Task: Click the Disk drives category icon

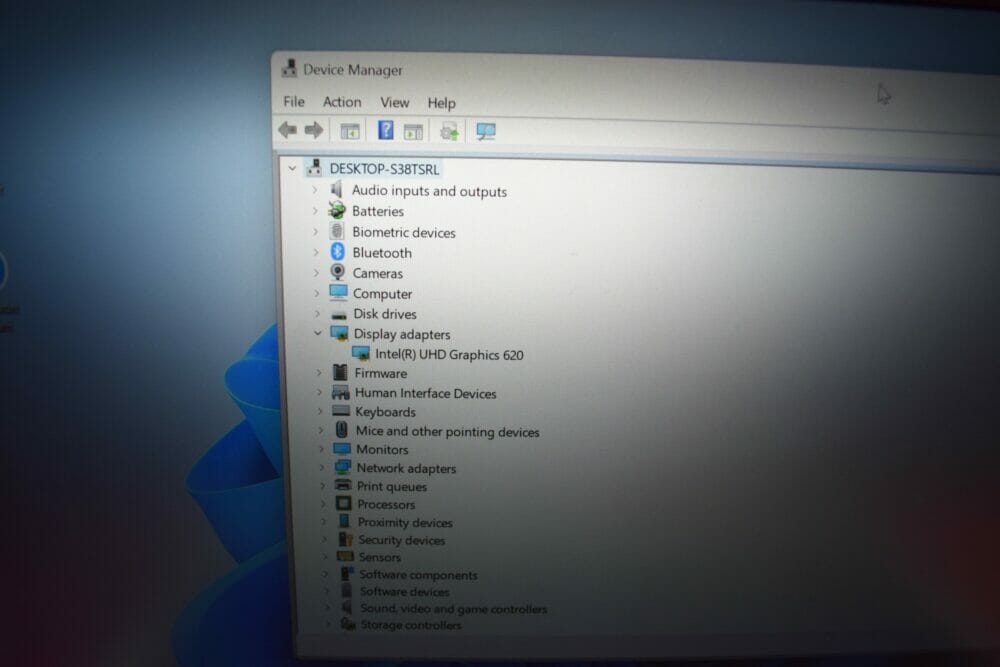Action: click(339, 314)
